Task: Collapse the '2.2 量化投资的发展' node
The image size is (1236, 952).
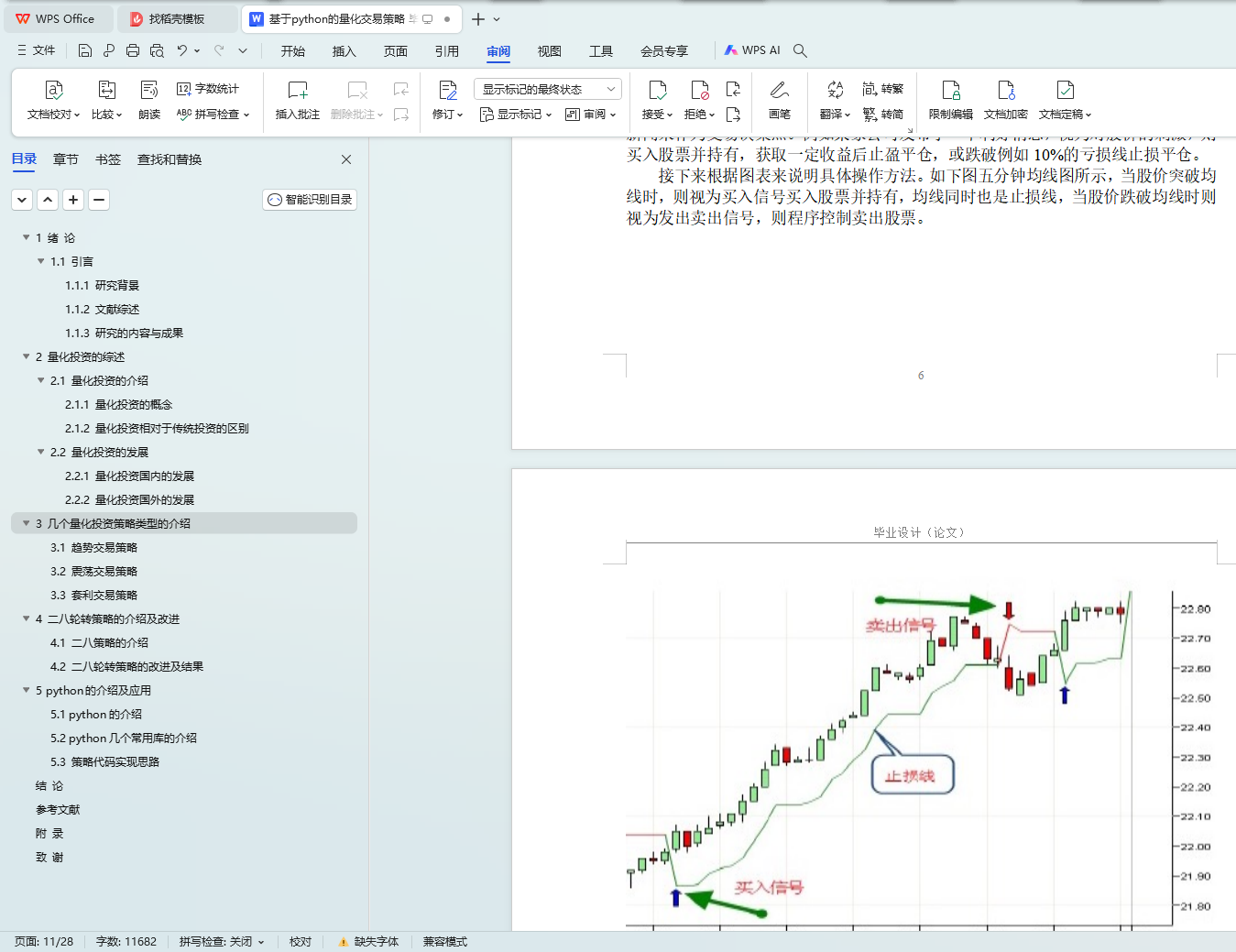Action: tap(40, 452)
